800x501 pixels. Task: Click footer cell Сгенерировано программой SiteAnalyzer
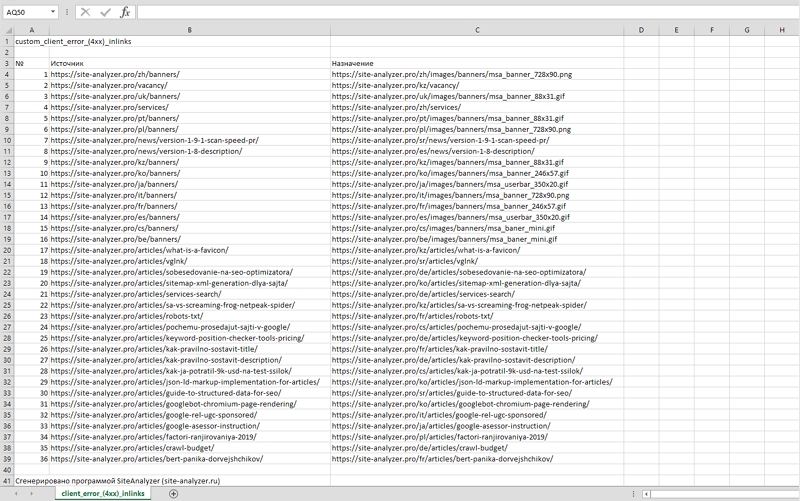(117, 481)
